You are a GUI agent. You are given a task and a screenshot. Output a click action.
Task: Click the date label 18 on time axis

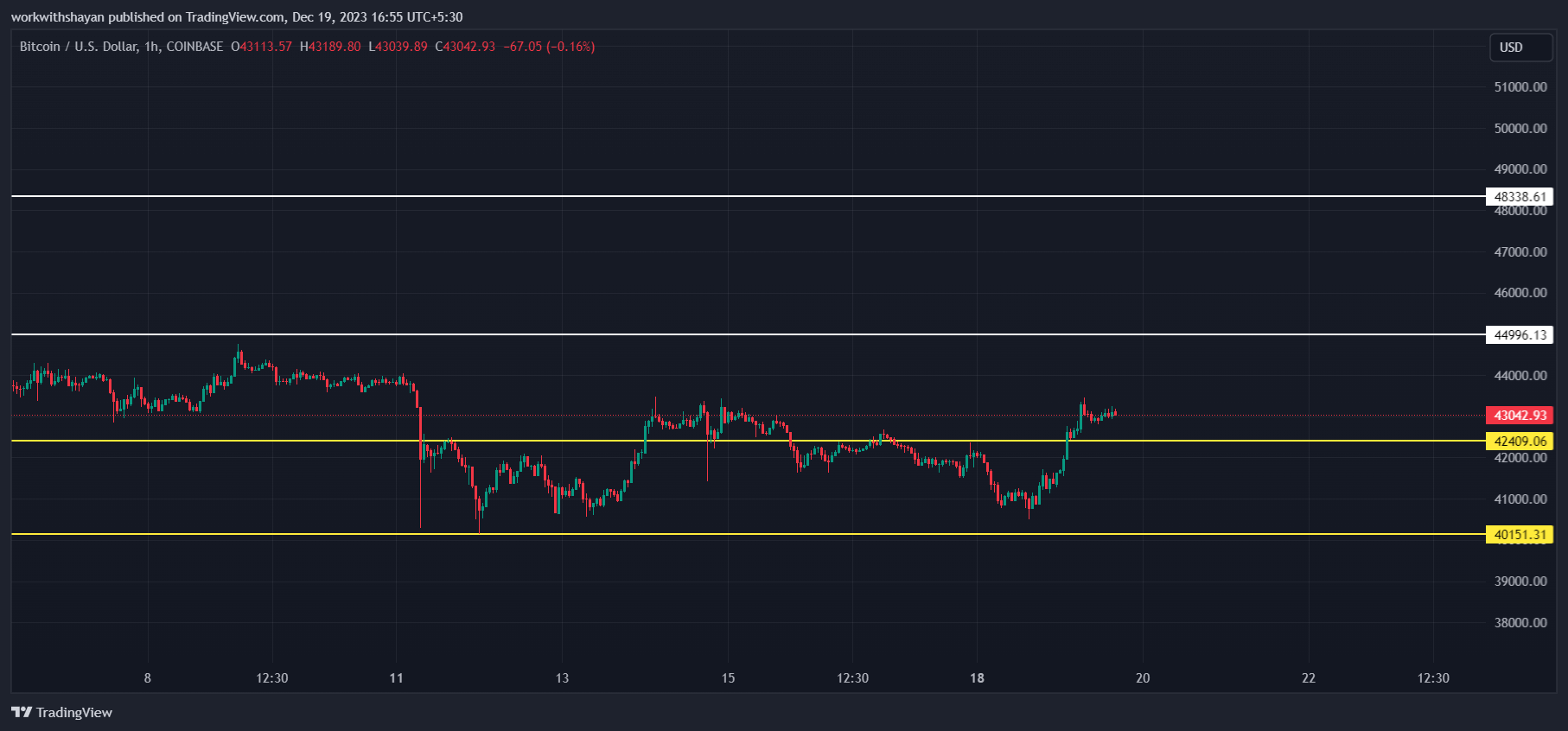tap(978, 678)
